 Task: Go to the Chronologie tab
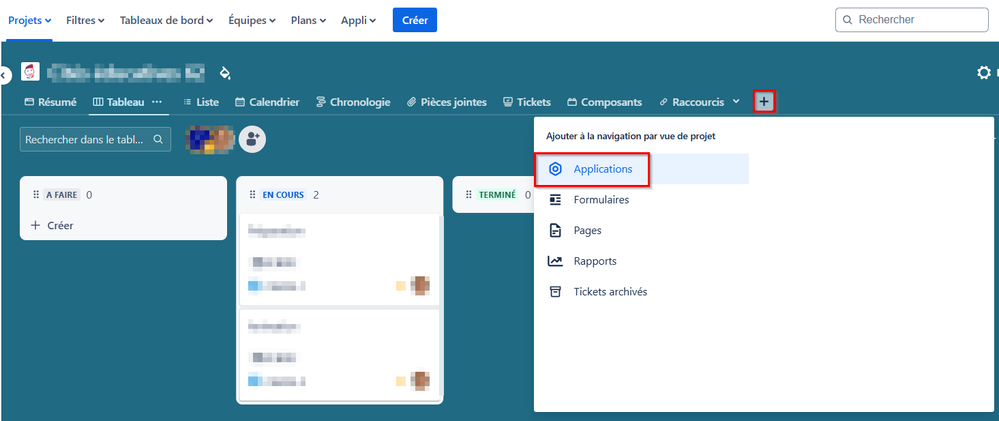(353, 102)
